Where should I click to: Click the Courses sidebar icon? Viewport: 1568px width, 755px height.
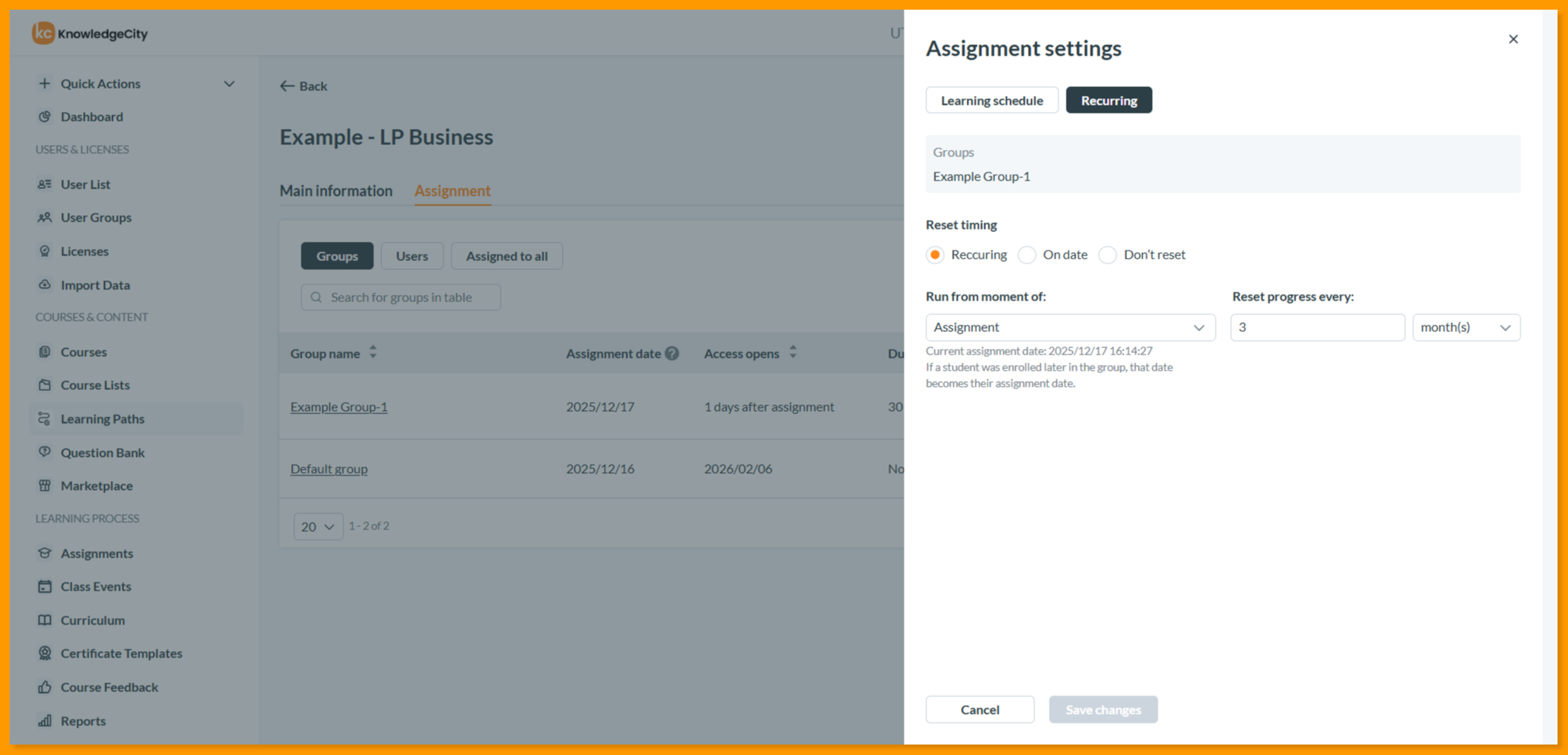[44, 352]
